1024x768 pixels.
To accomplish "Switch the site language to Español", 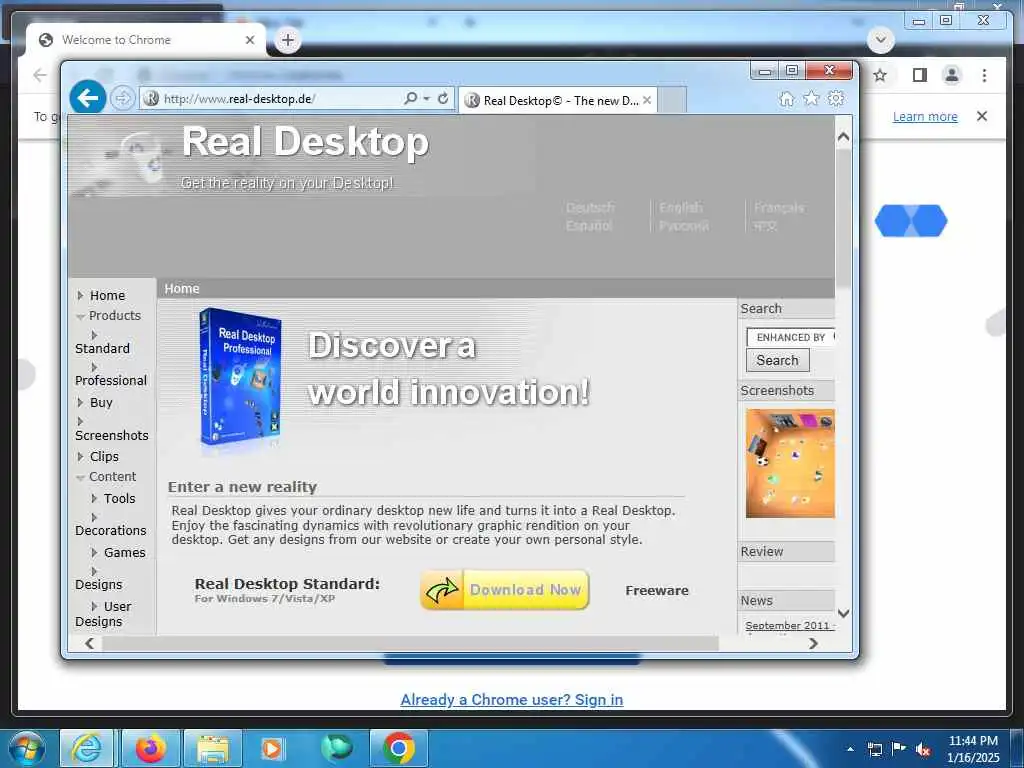I will (x=589, y=225).
